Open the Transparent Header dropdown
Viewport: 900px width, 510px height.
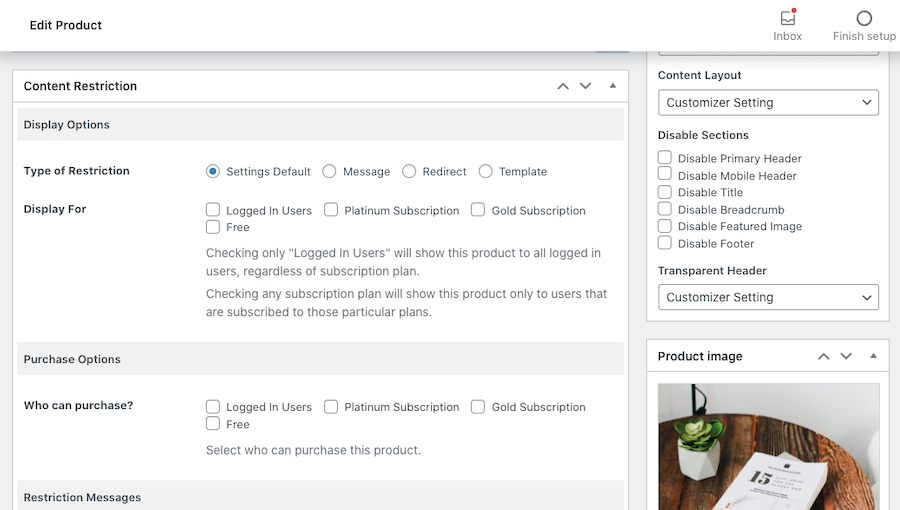(x=768, y=297)
